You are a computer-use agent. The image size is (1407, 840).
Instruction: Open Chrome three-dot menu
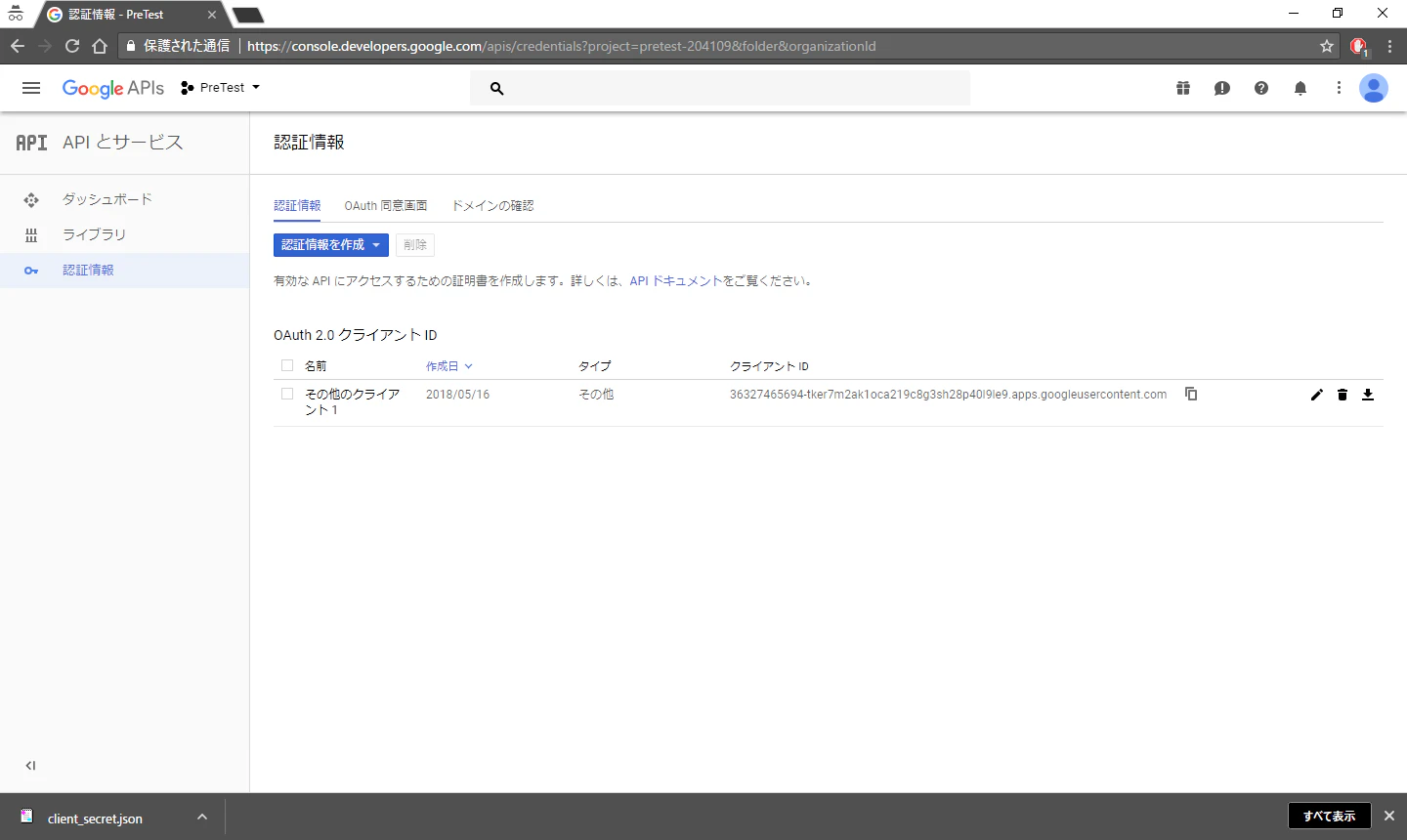pyautogui.click(x=1389, y=46)
